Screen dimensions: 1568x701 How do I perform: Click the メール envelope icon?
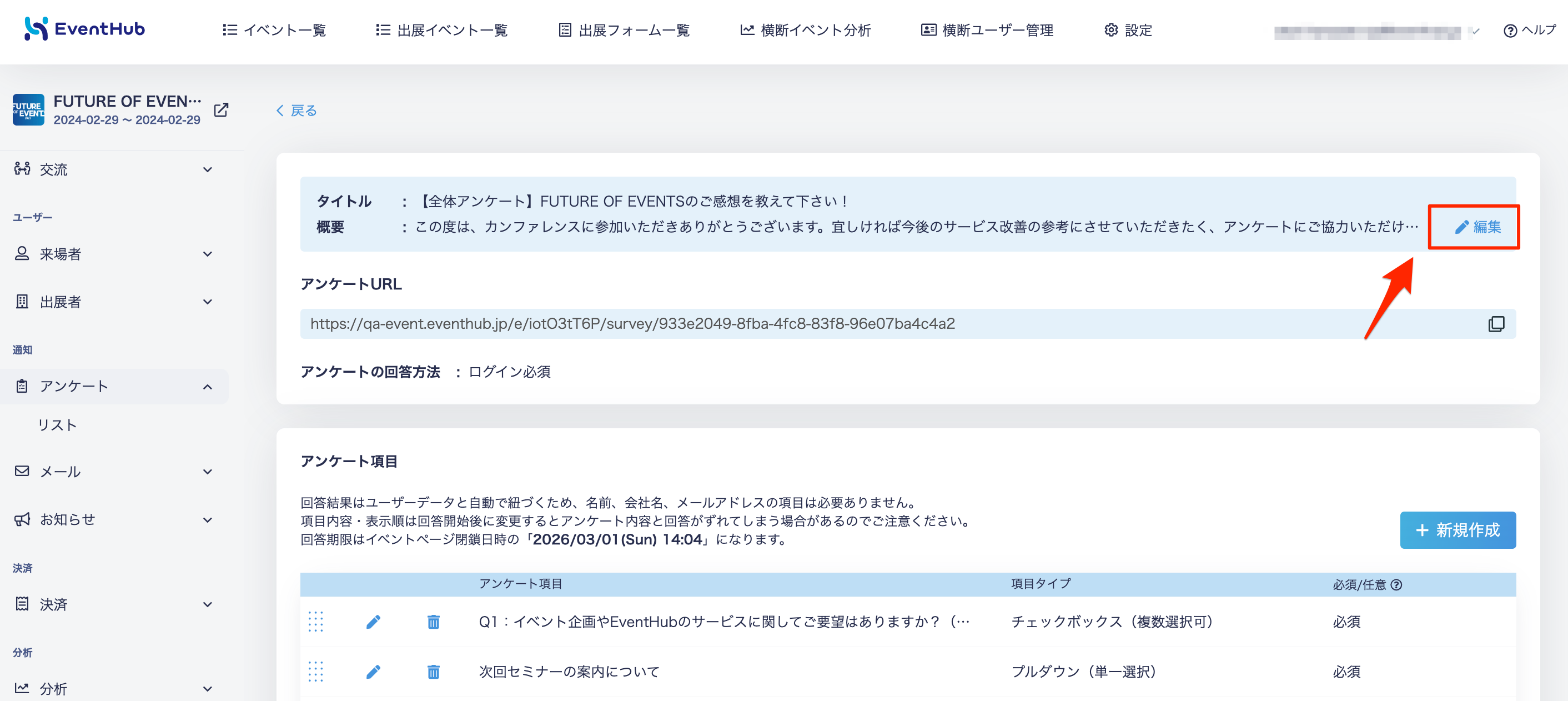click(x=22, y=471)
